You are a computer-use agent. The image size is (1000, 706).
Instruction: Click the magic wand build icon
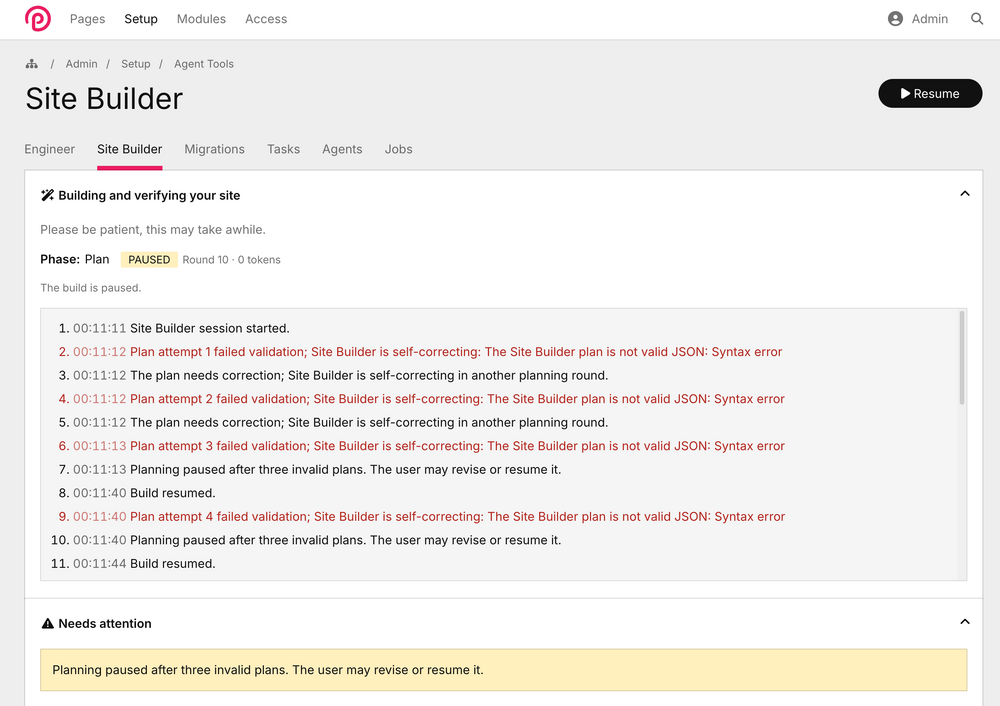pyautogui.click(x=47, y=195)
